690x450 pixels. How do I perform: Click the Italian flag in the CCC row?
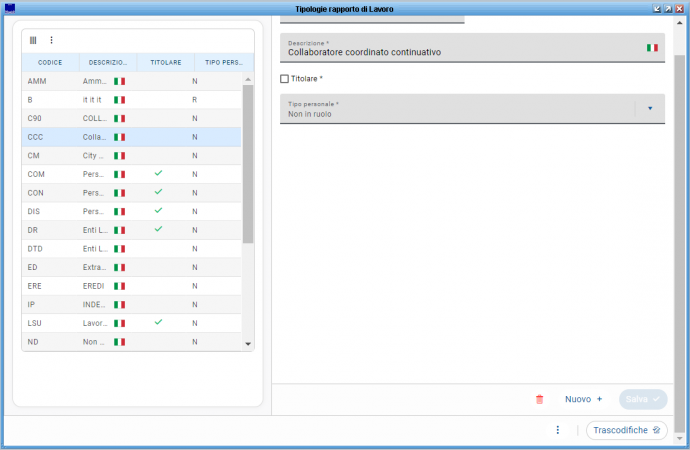pyautogui.click(x=119, y=137)
